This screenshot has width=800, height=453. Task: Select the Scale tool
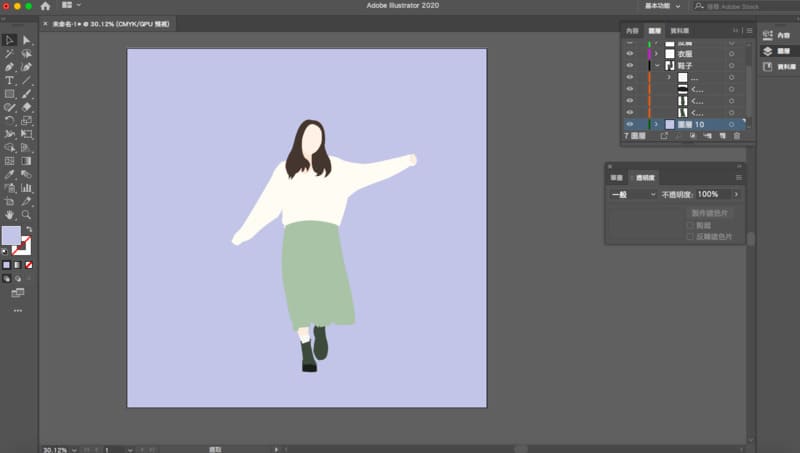27,120
